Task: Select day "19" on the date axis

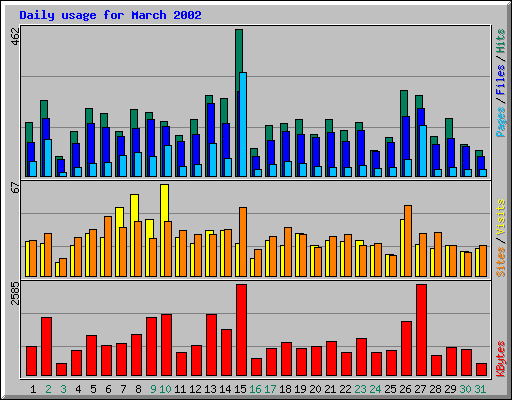Action: [x=300, y=389]
